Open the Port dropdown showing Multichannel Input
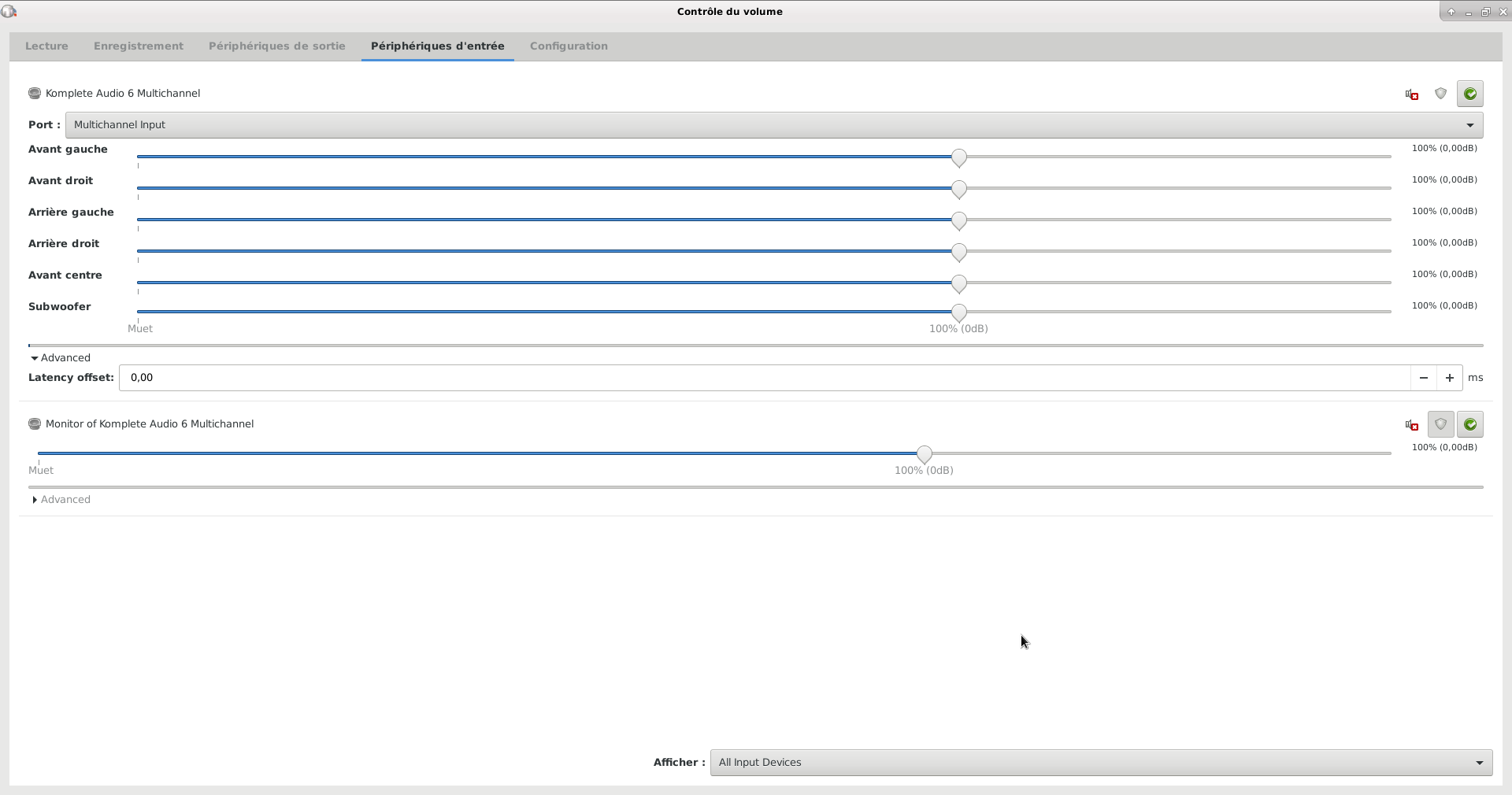Screen dimensions: 1512x795 click(774, 125)
